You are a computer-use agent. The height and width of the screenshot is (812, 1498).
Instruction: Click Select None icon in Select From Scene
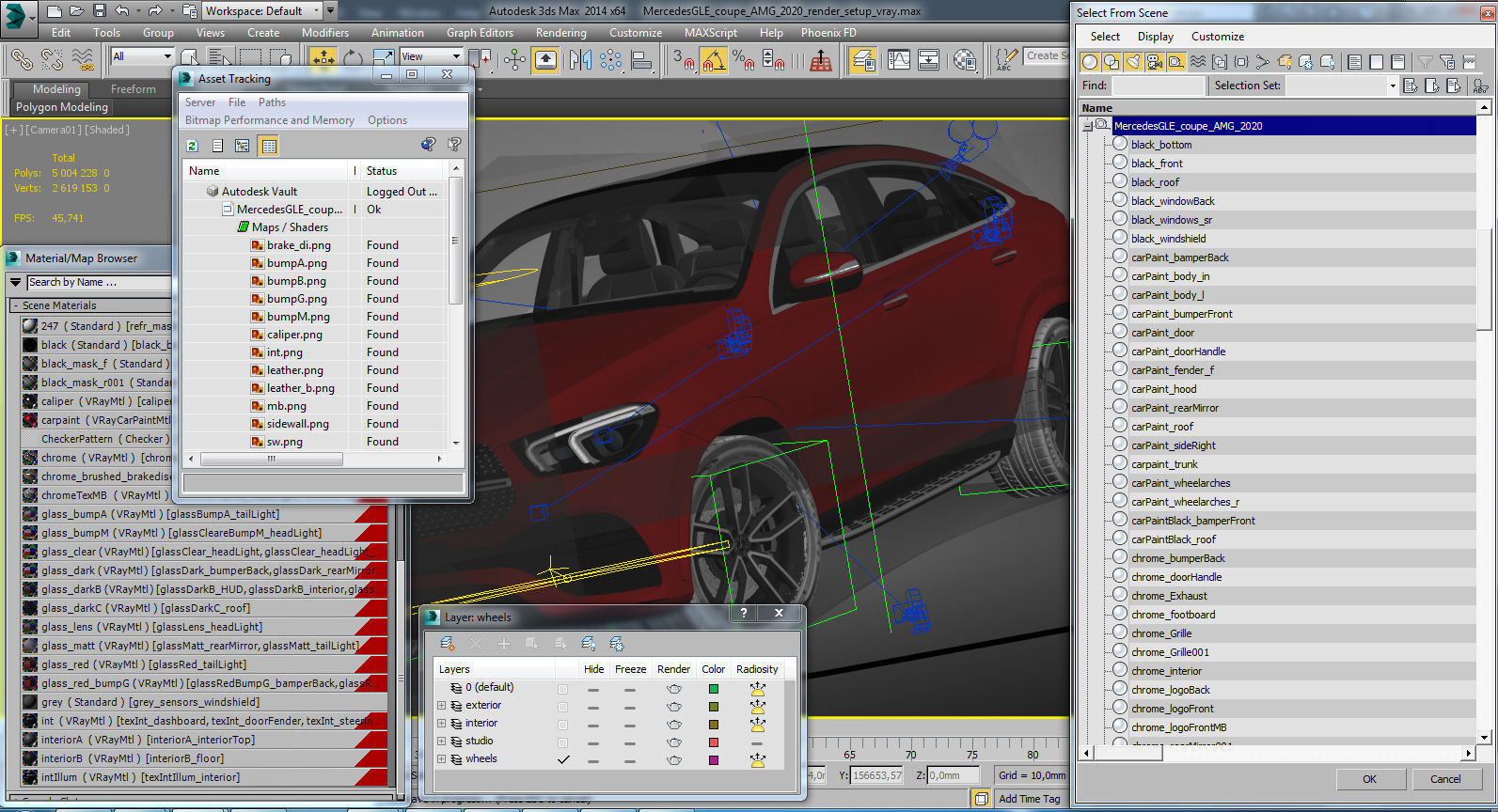[1376, 62]
